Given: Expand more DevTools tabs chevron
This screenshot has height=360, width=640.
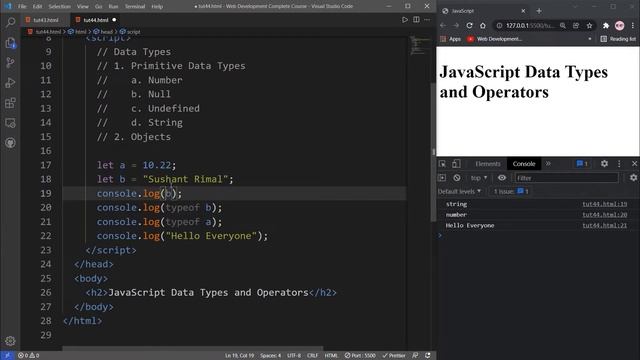Looking at the screenshot, I should tap(548, 164).
